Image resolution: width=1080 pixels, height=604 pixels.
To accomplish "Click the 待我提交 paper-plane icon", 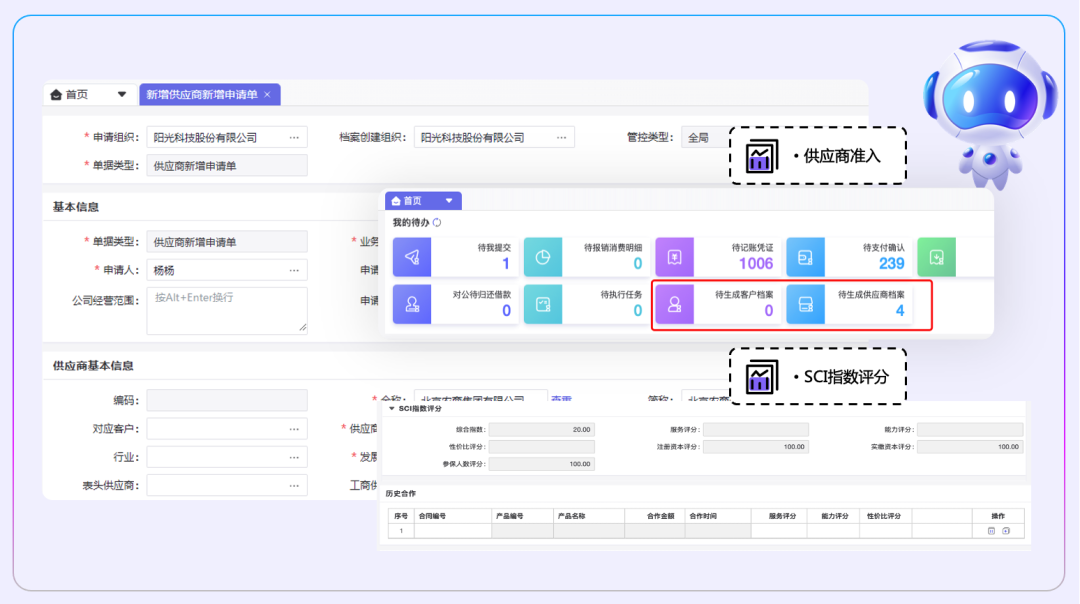I will [x=412, y=257].
